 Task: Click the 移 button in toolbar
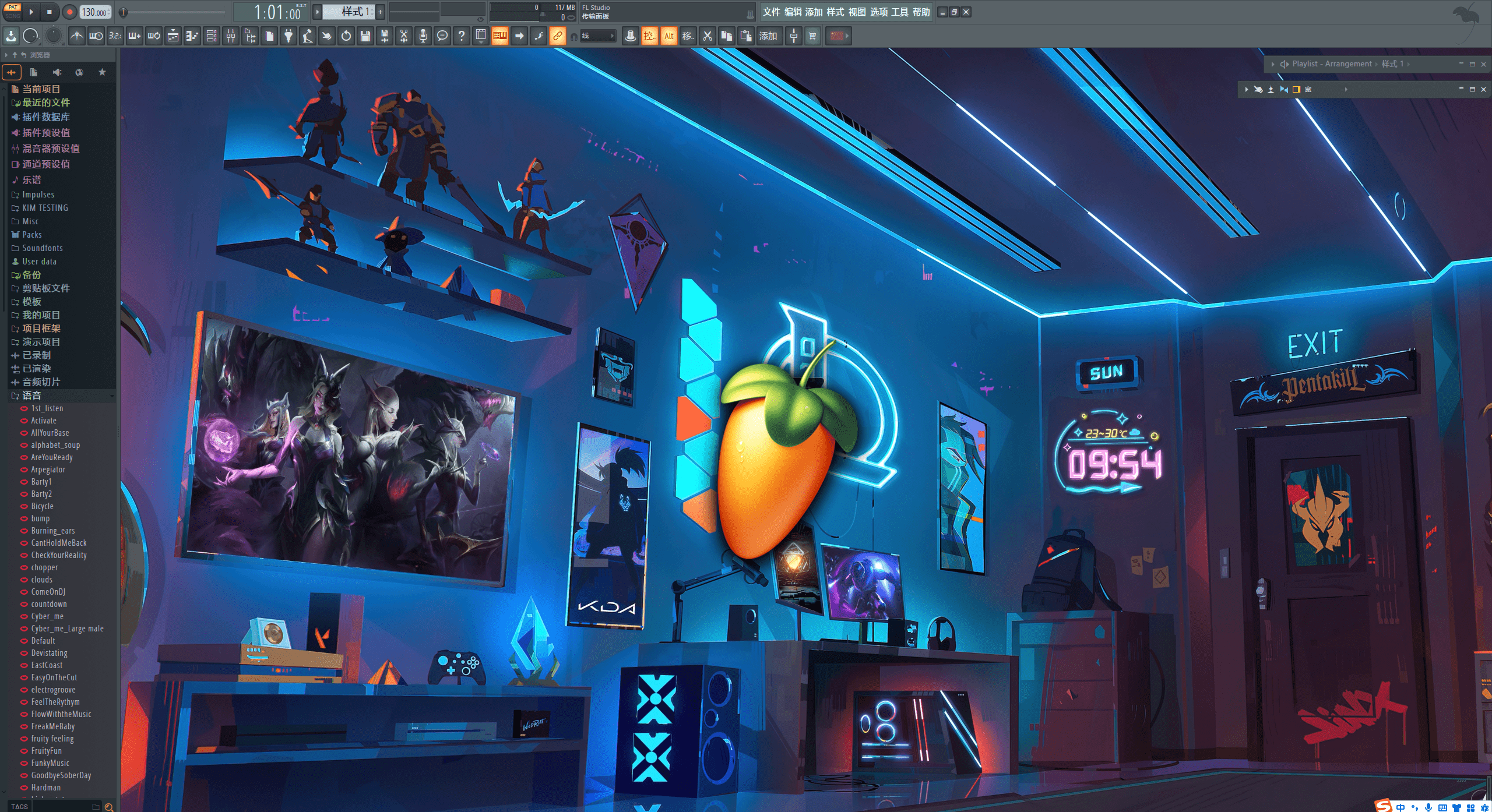click(688, 36)
